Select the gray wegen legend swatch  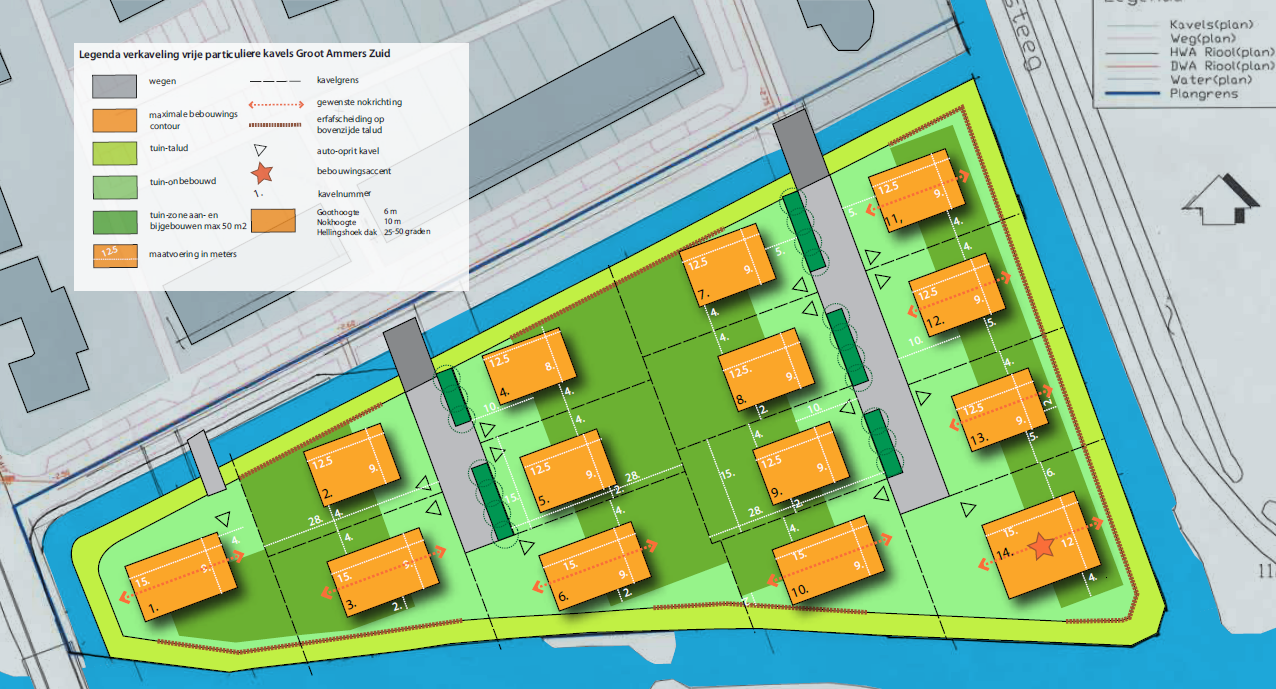[x=115, y=85]
